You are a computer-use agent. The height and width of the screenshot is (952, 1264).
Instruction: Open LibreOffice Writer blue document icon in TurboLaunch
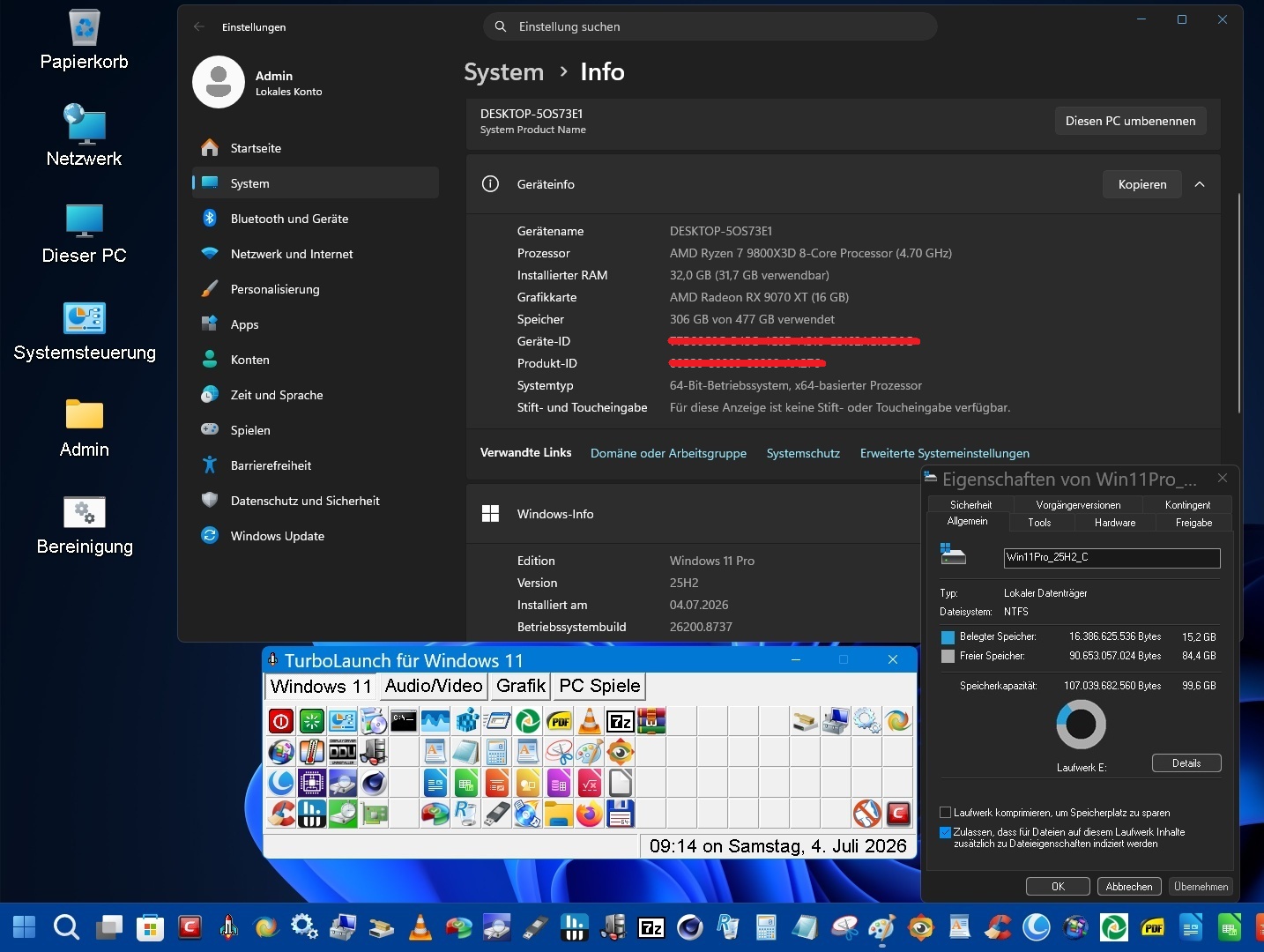tap(435, 783)
